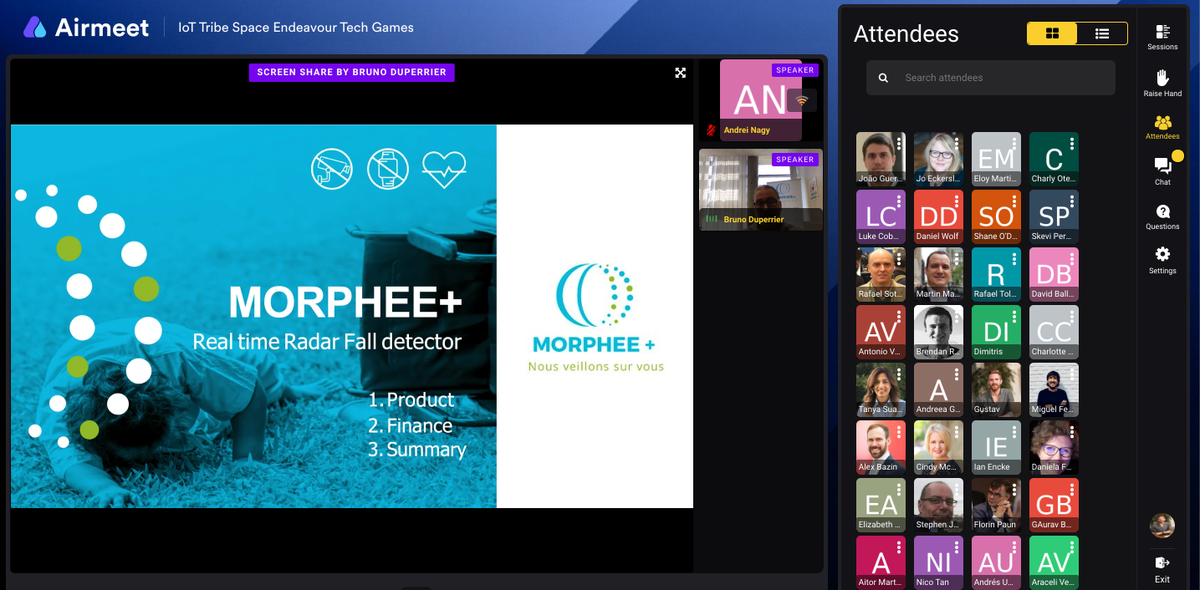This screenshot has width=1200, height=590.
Task: Open the Chat panel
Action: pos(1162,171)
